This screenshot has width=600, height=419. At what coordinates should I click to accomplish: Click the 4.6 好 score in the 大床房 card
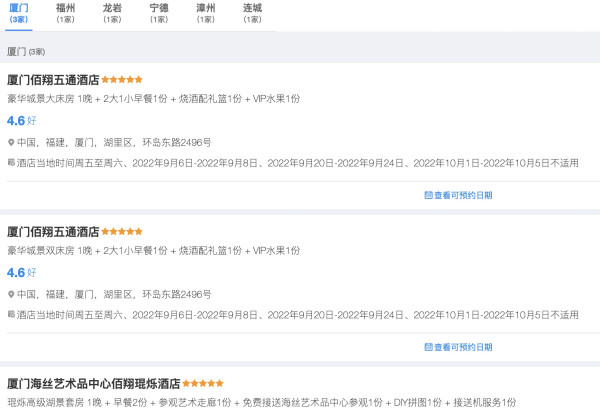pos(21,121)
